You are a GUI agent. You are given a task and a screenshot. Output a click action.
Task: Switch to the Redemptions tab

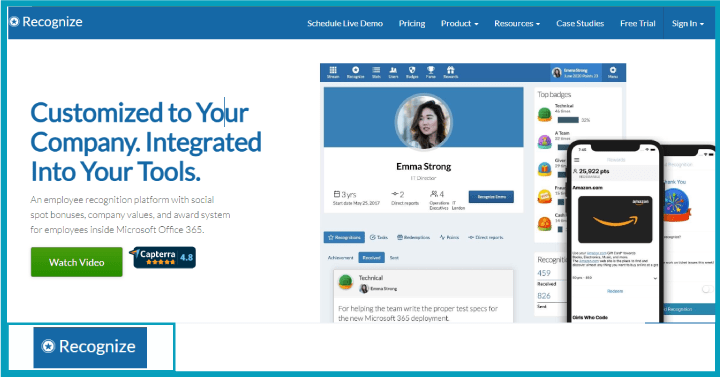pos(414,237)
